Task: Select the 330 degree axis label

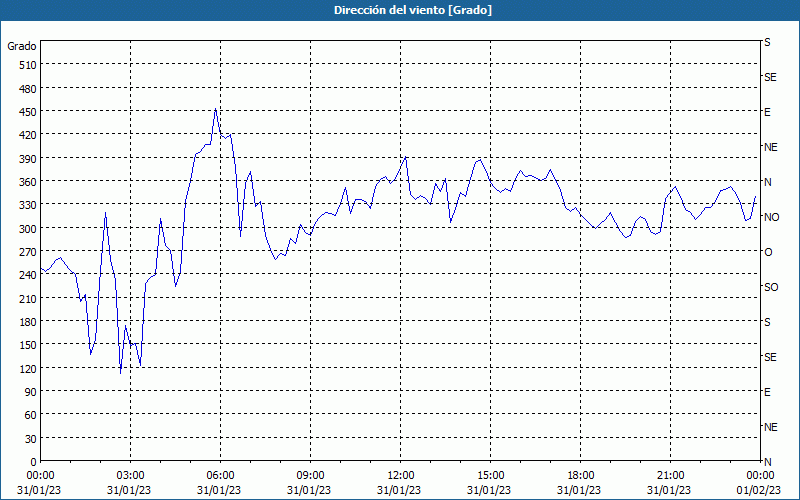Action: pyautogui.click(x=29, y=205)
